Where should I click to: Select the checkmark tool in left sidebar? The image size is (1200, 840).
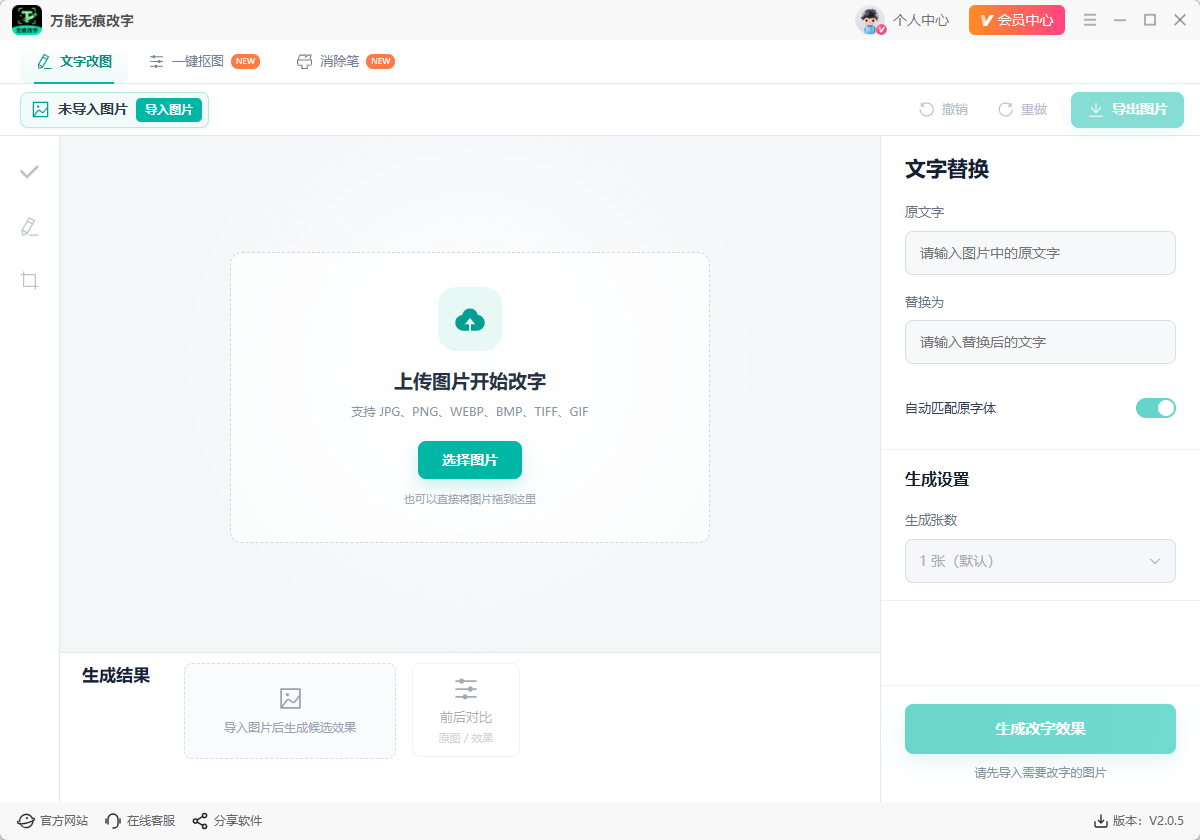click(30, 172)
